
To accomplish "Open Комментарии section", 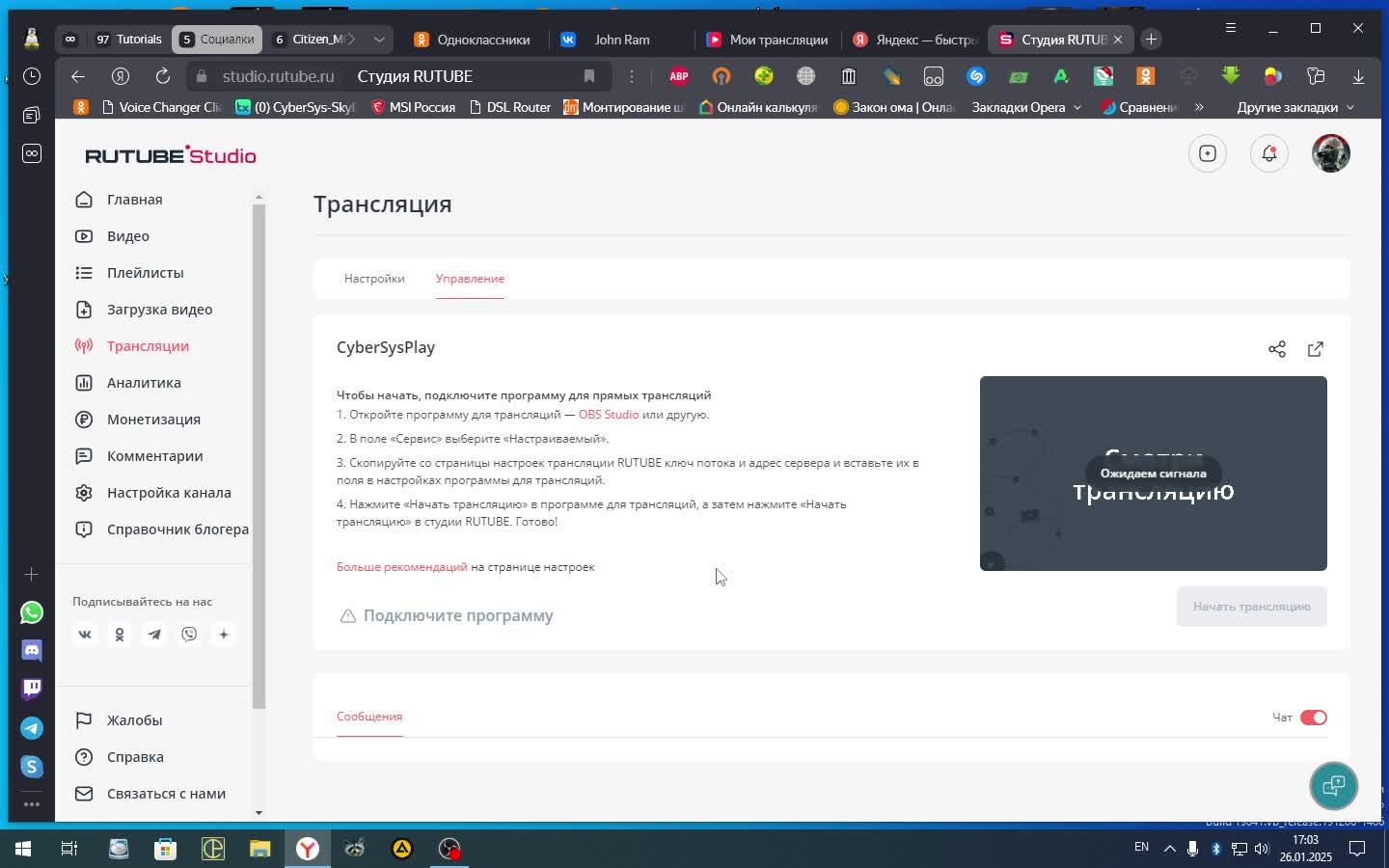I will click(x=139, y=456).
